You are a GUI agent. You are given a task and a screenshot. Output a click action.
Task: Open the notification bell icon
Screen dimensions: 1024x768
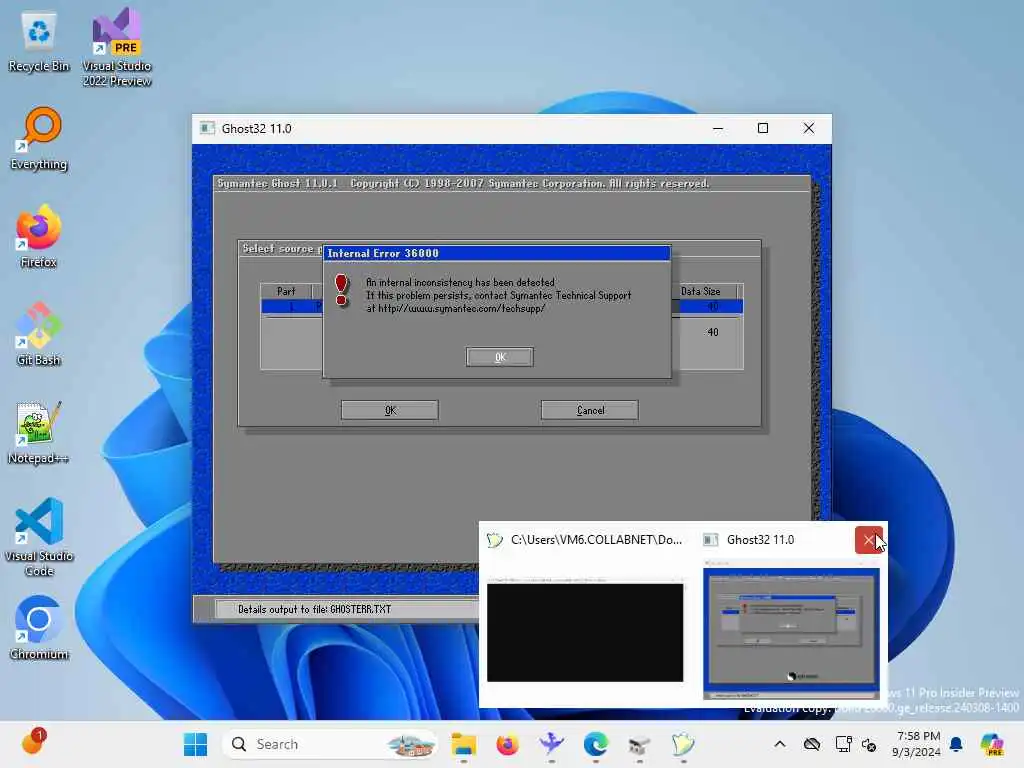(956, 744)
